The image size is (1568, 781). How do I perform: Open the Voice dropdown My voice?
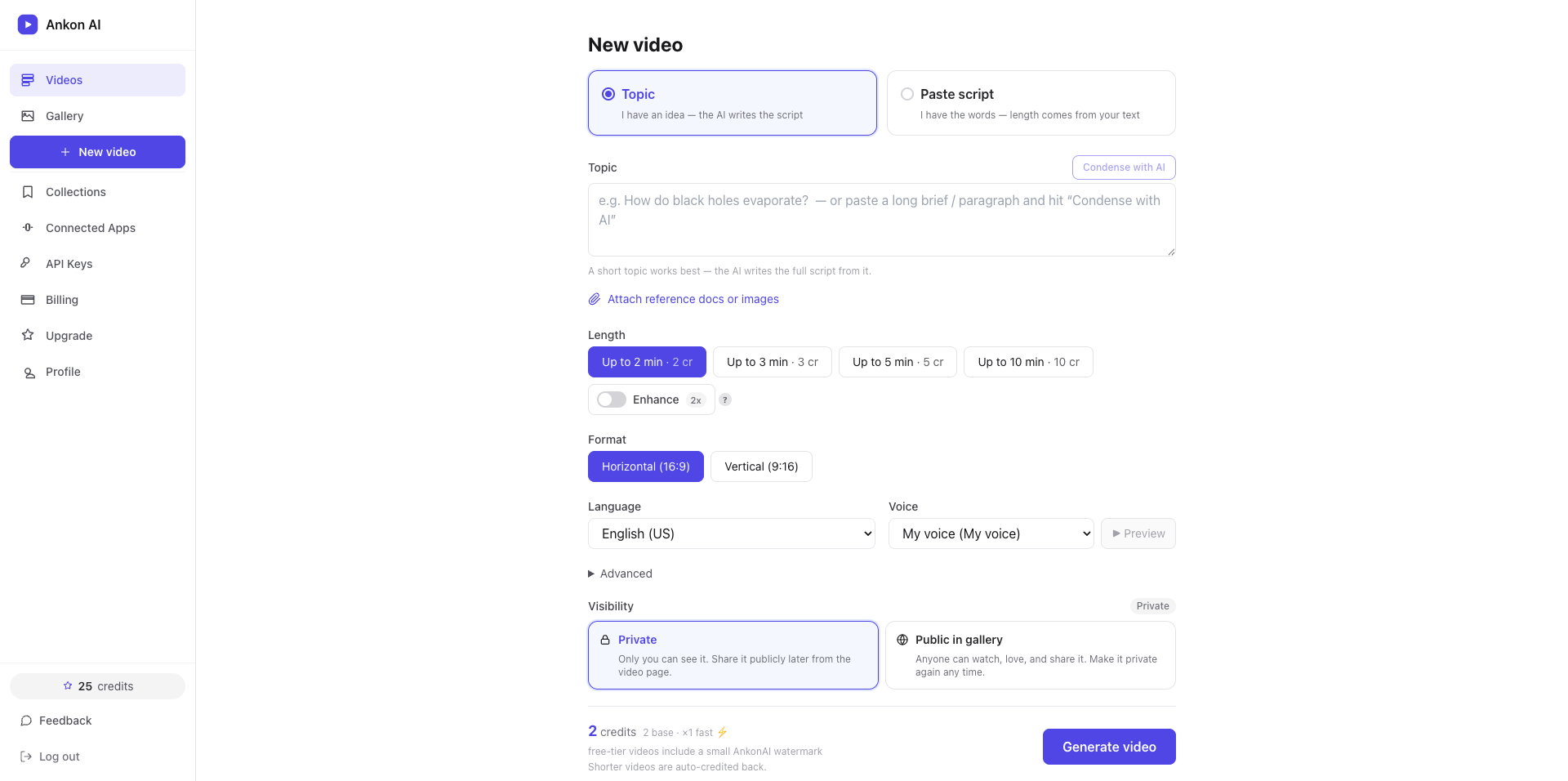(x=991, y=533)
